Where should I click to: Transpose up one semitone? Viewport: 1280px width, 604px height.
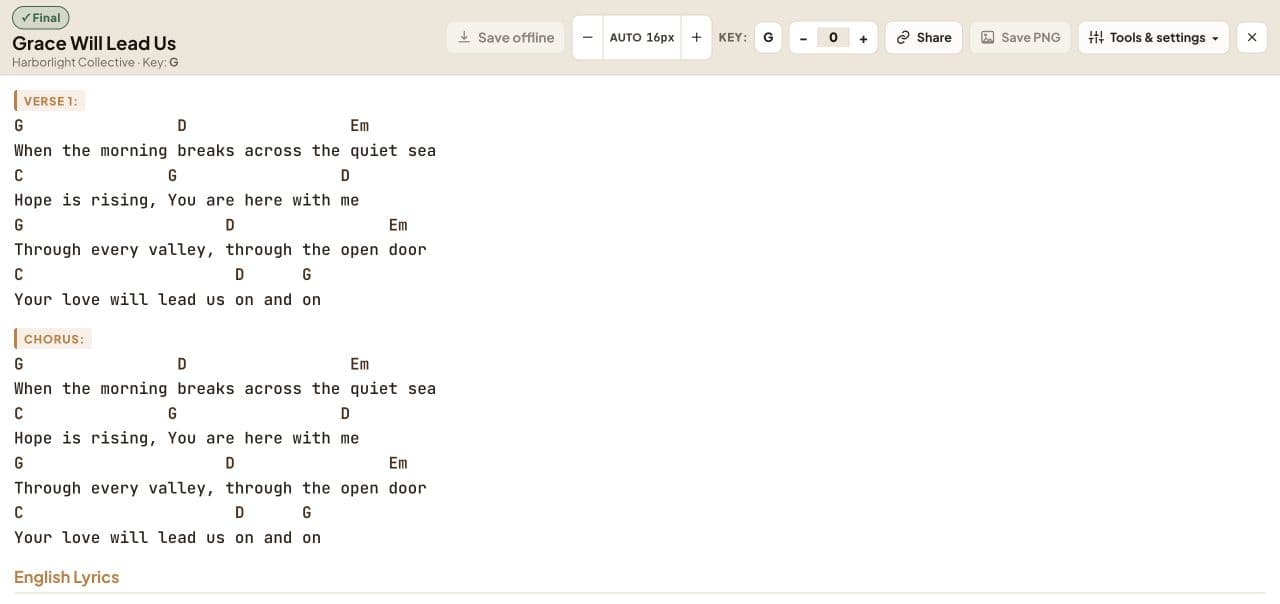point(863,38)
